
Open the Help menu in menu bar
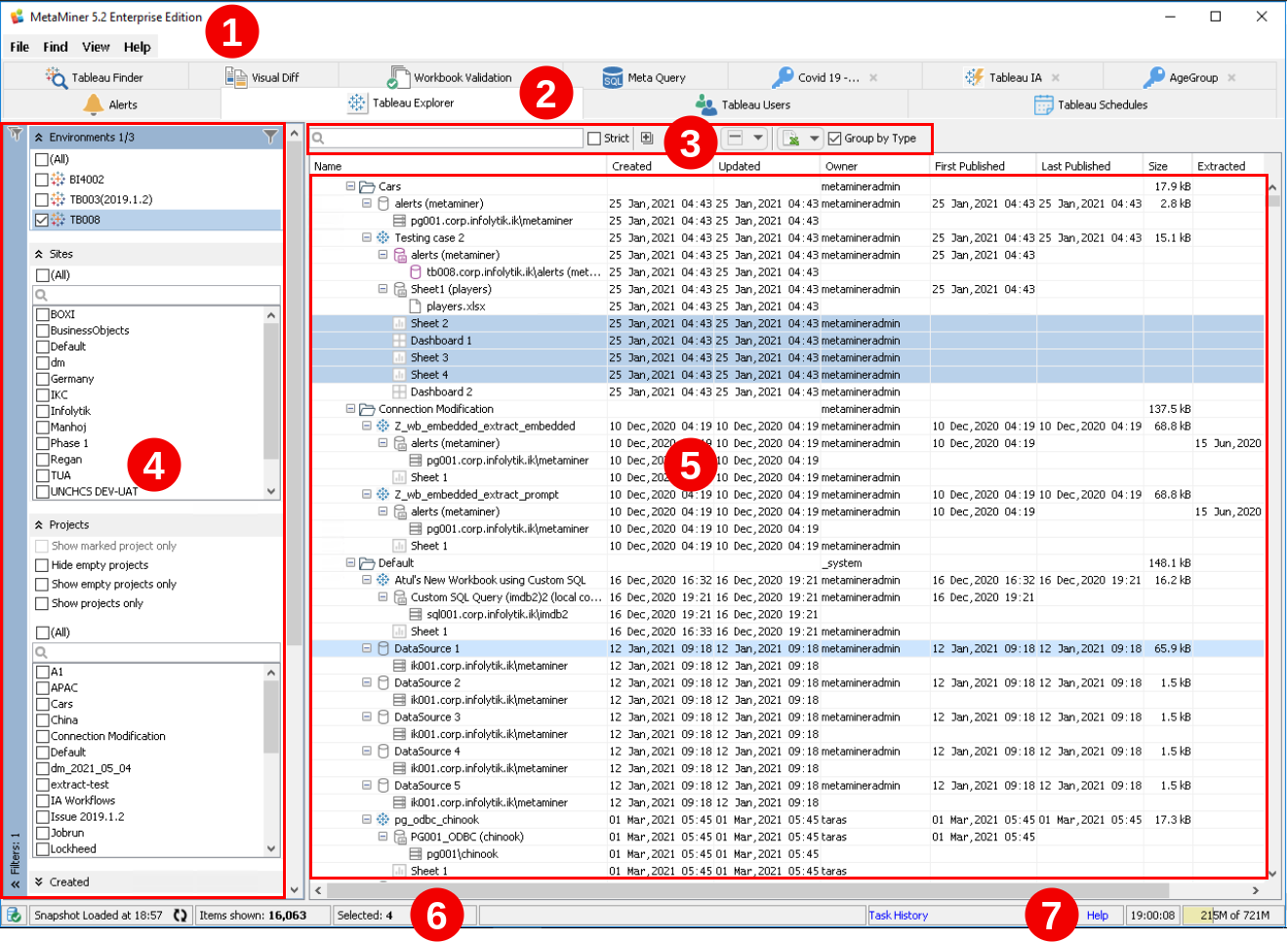138,47
